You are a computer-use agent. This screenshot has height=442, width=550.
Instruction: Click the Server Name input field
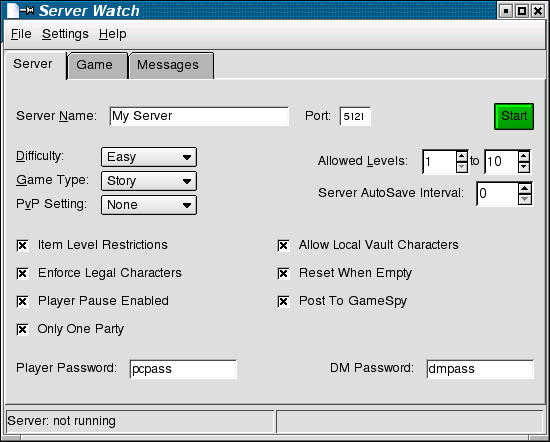click(x=199, y=116)
